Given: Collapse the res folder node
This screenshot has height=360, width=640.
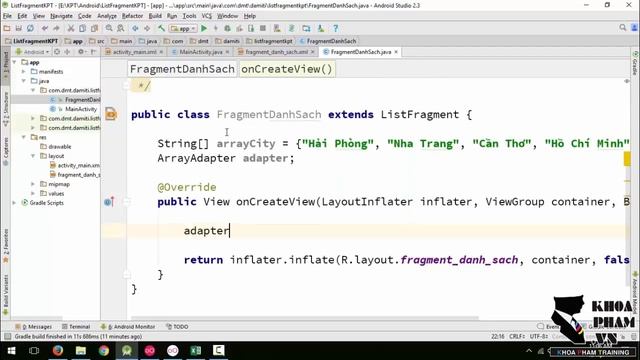Looking at the screenshot, I should pos(24,137).
